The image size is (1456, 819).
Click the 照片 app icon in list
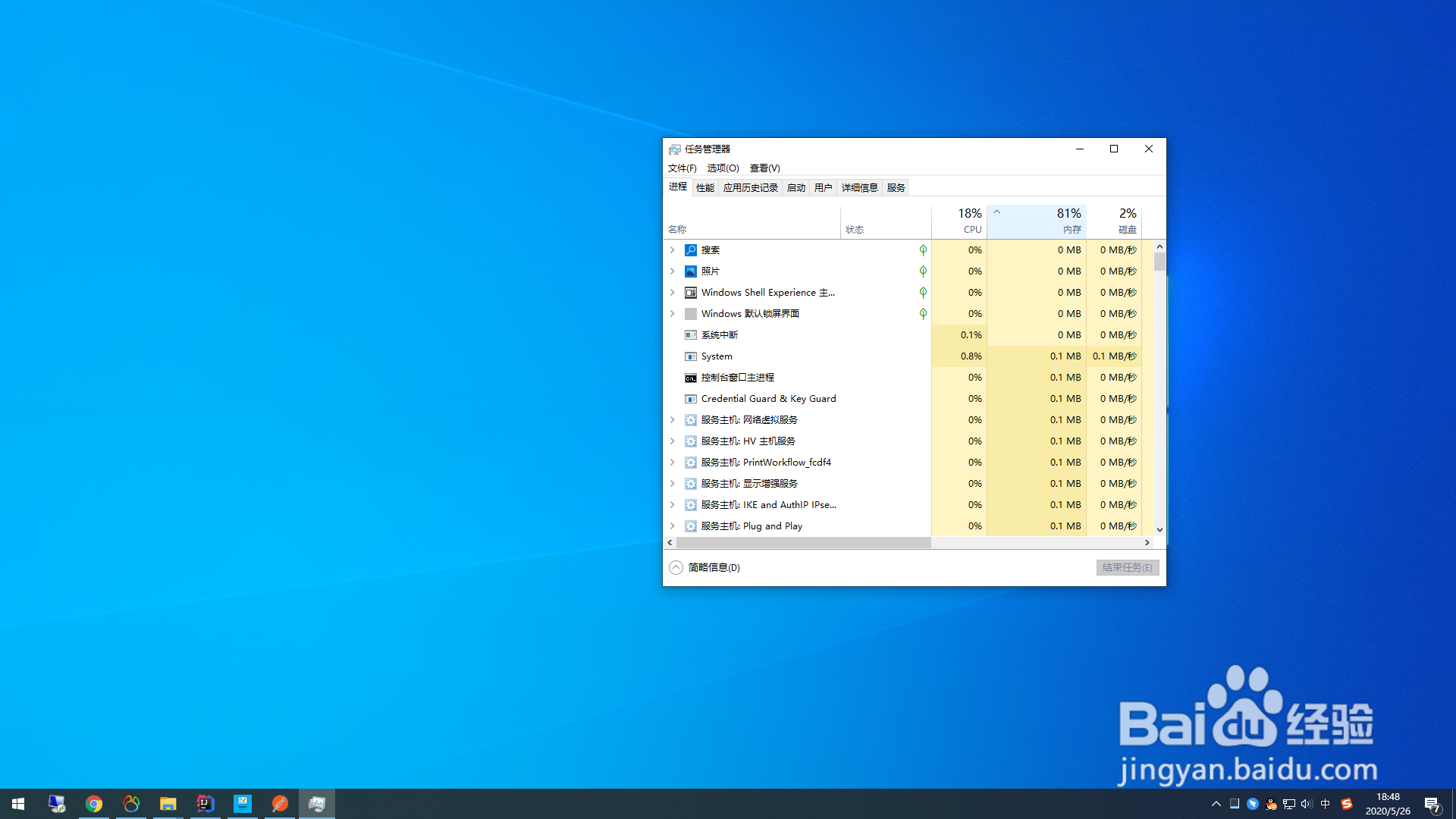point(690,271)
